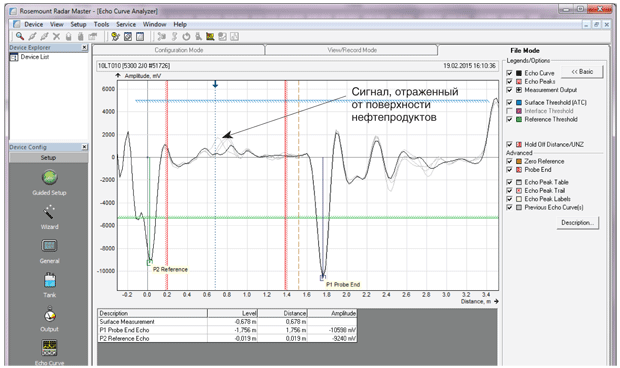Image resolution: width=620 pixels, height=368 pixels.
Task: Open the Output configuration icon
Action: (49, 319)
